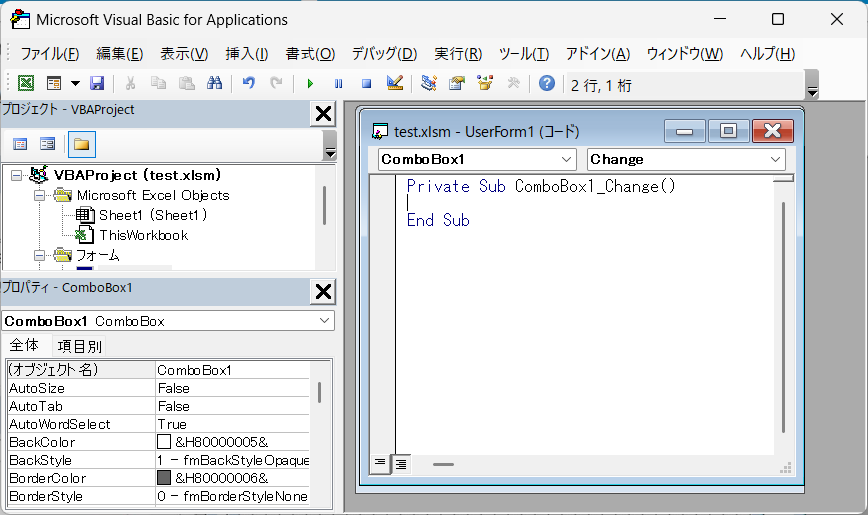Click the BorderColor gray color swatch

click(164, 477)
